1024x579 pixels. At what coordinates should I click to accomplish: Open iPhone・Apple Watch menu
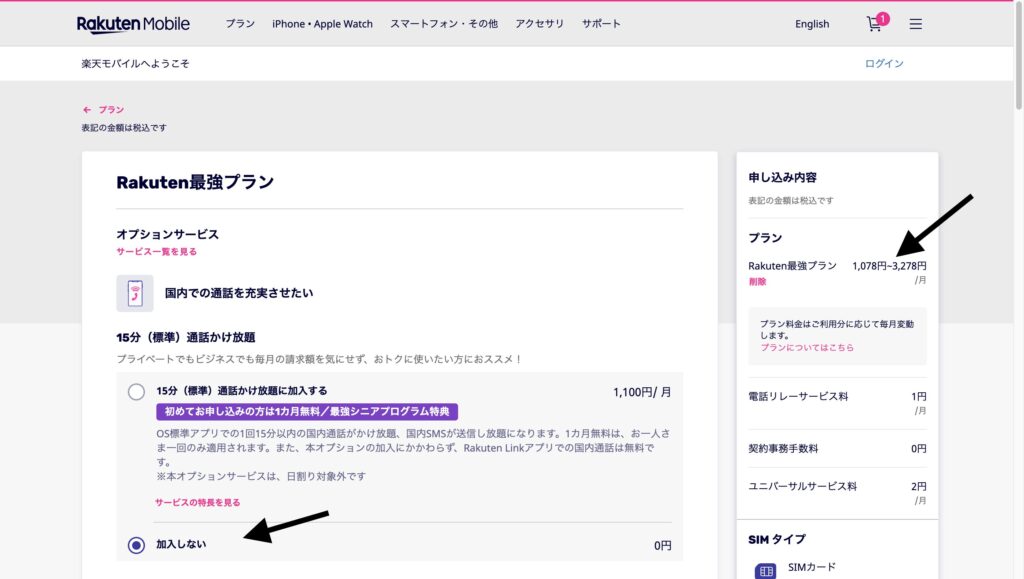pyautogui.click(x=323, y=23)
